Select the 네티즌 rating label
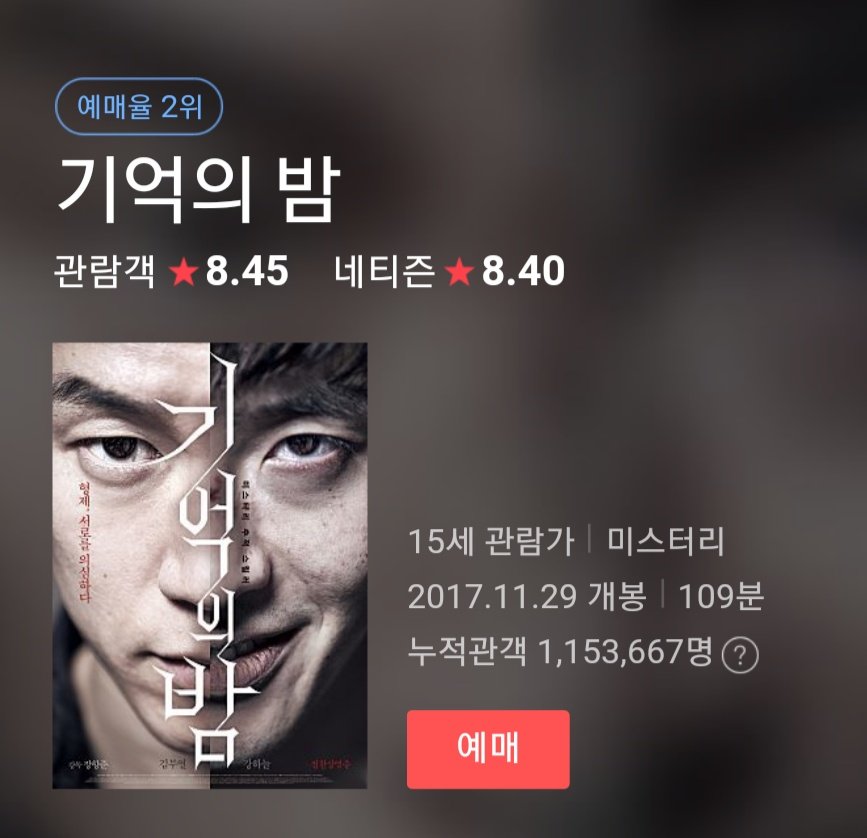 384,271
